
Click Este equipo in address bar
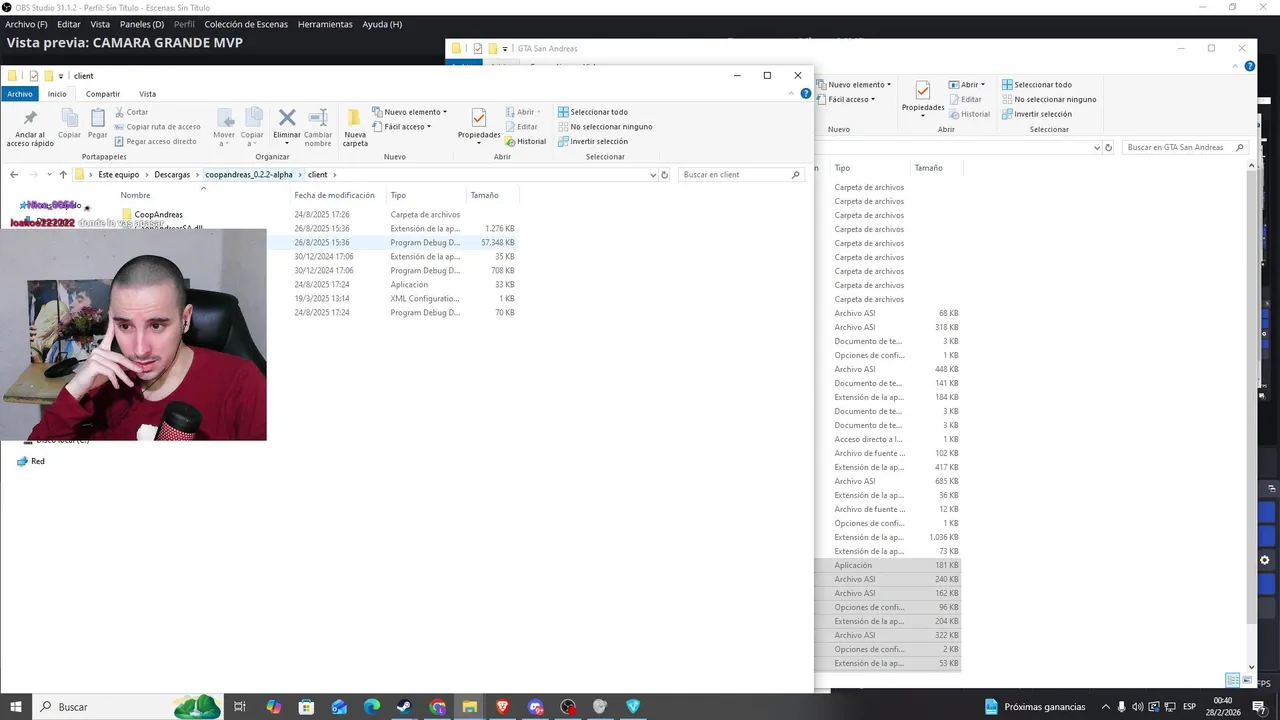pyautogui.click(x=119, y=175)
